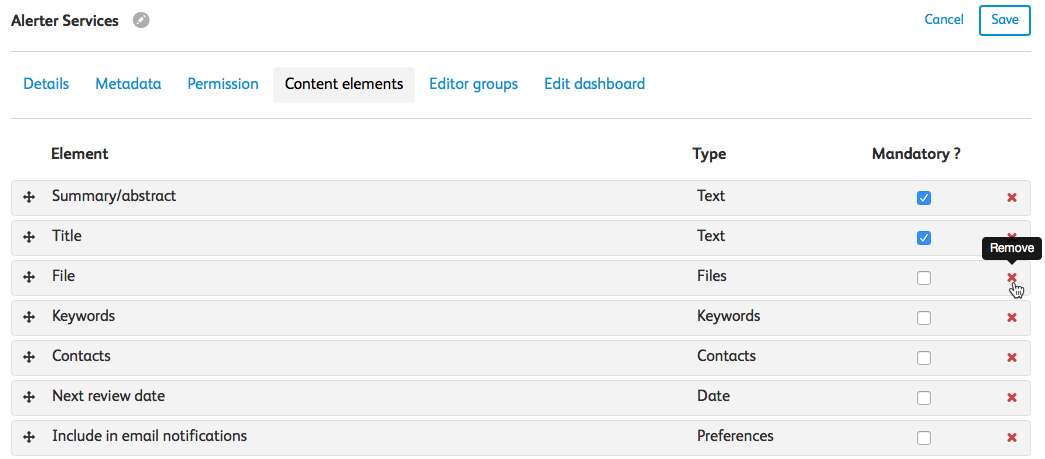1045x459 pixels.
Task: Mark the File element as mandatory
Action: (924, 278)
